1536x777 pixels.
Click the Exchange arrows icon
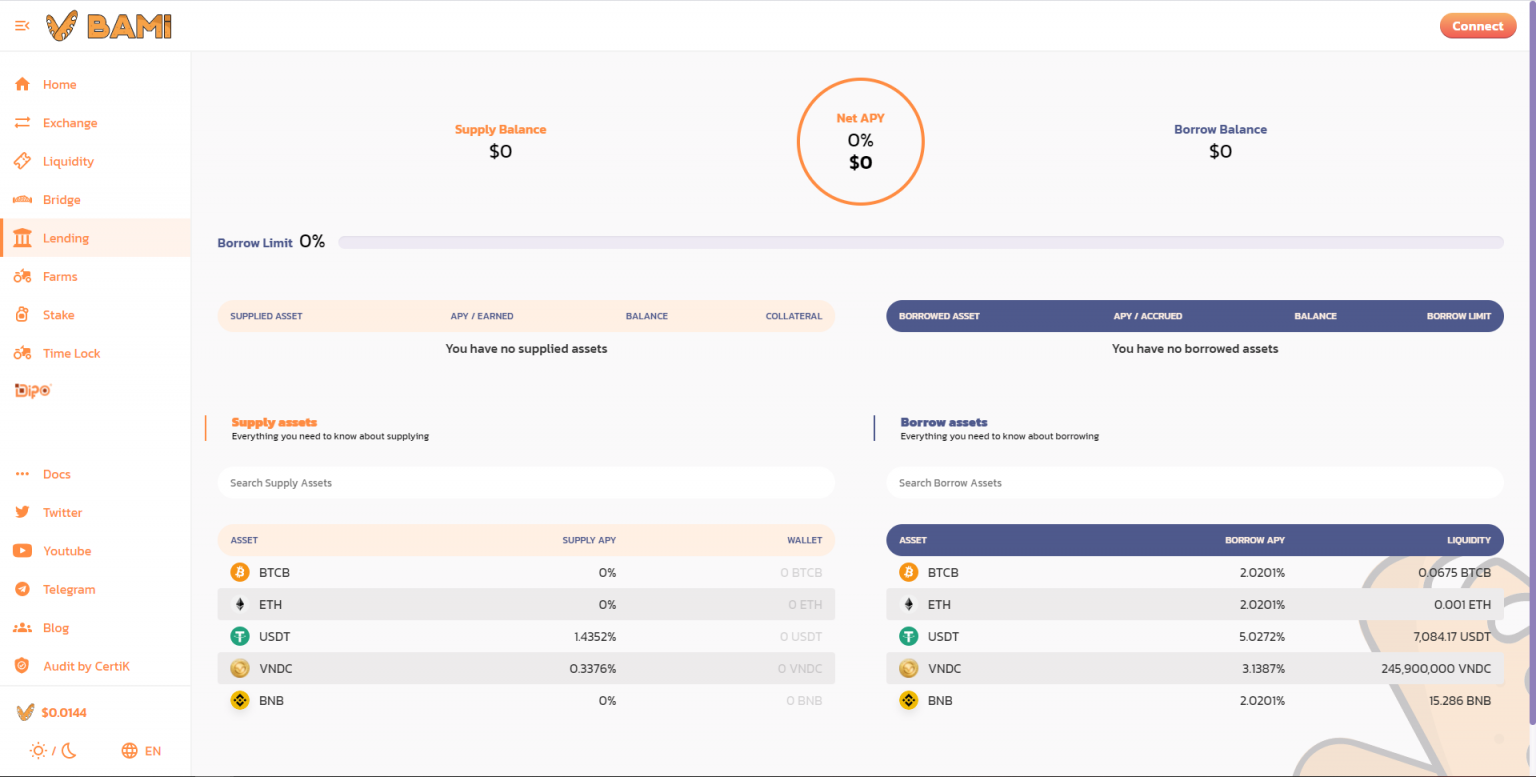[x=22, y=123]
